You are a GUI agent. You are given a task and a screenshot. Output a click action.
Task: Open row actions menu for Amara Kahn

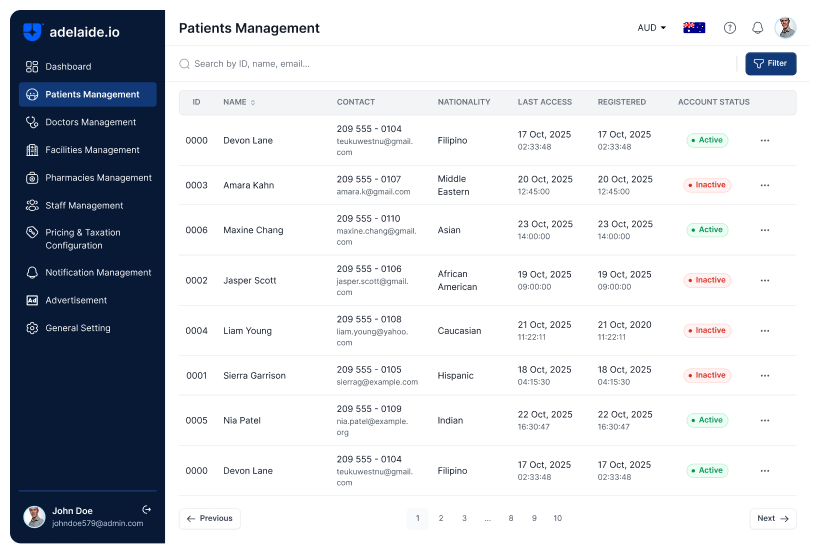point(765,185)
